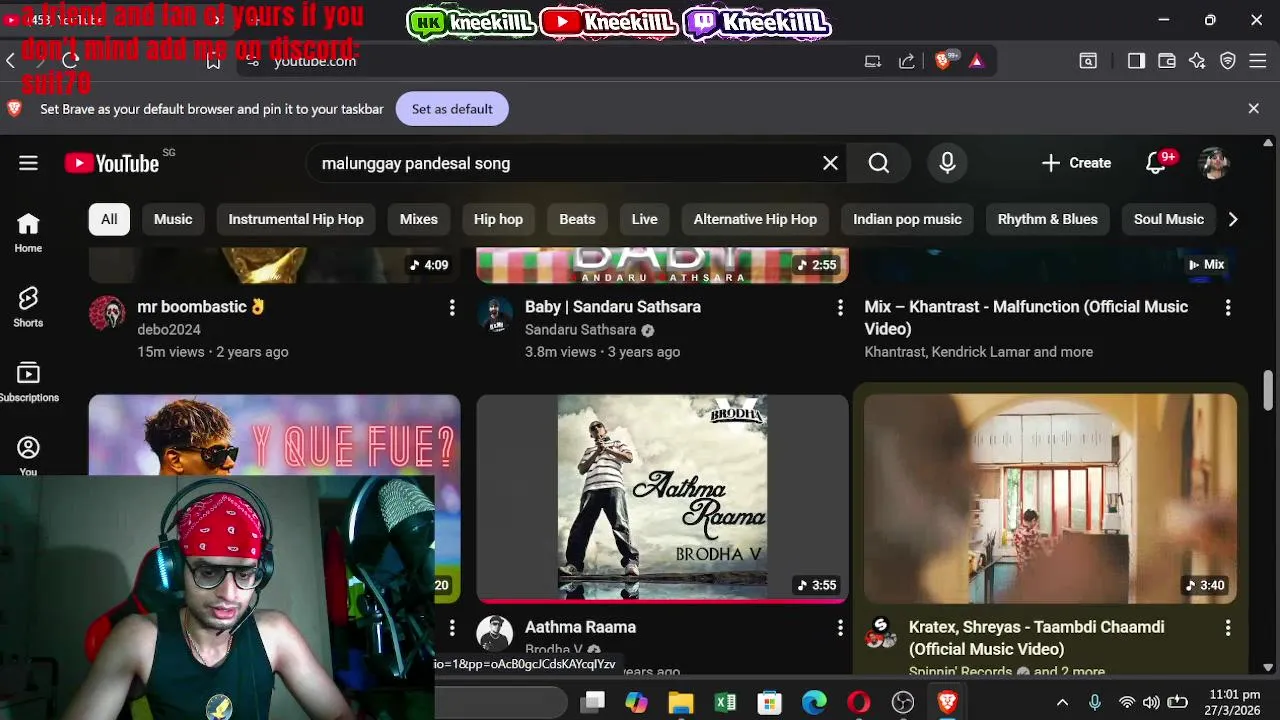Reload the page

70,61
